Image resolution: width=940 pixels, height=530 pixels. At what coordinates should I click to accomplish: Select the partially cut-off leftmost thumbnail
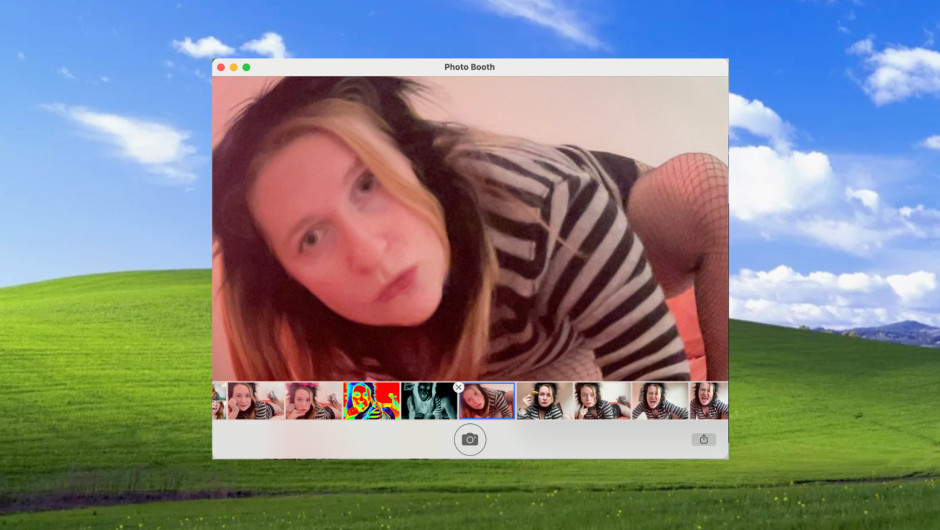tap(219, 400)
